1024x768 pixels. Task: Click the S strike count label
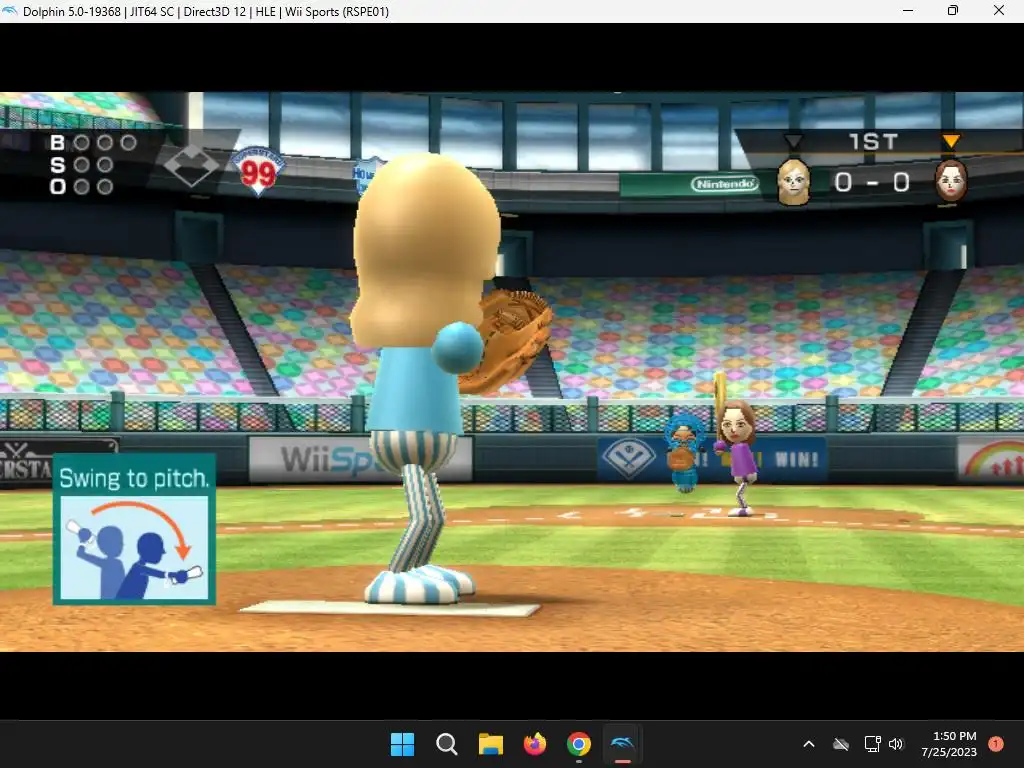[x=57, y=165]
